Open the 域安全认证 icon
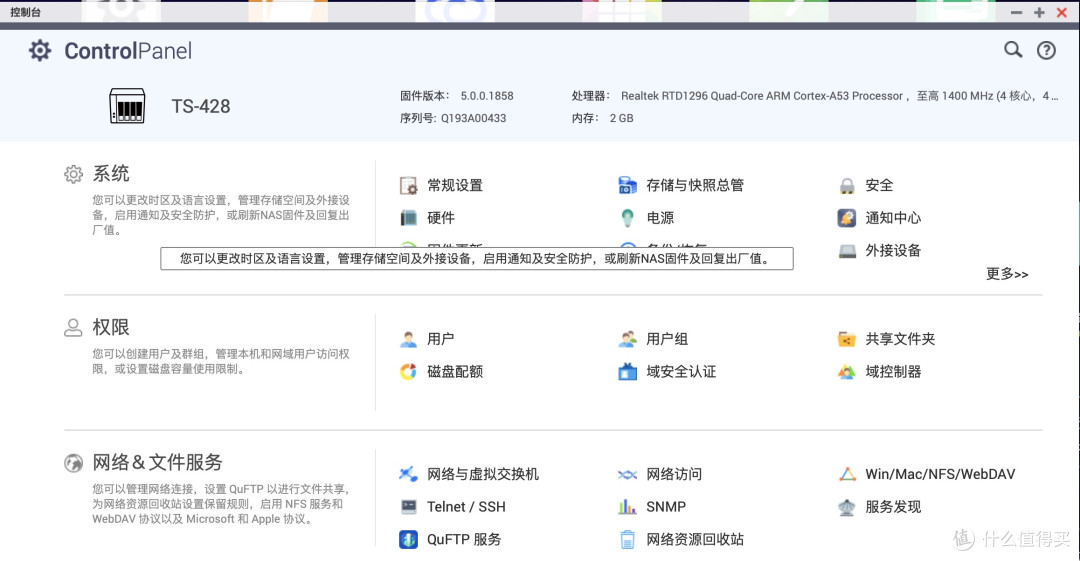This screenshot has height=561, width=1080. click(x=627, y=371)
